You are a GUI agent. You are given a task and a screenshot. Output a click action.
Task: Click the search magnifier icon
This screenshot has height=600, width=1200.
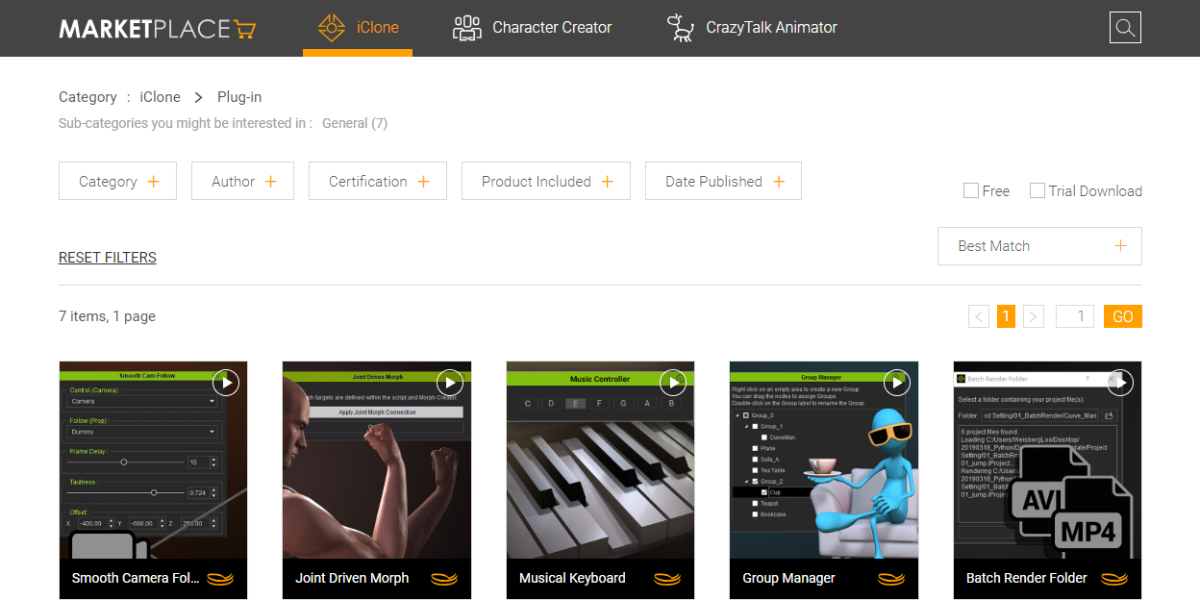(1125, 28)
